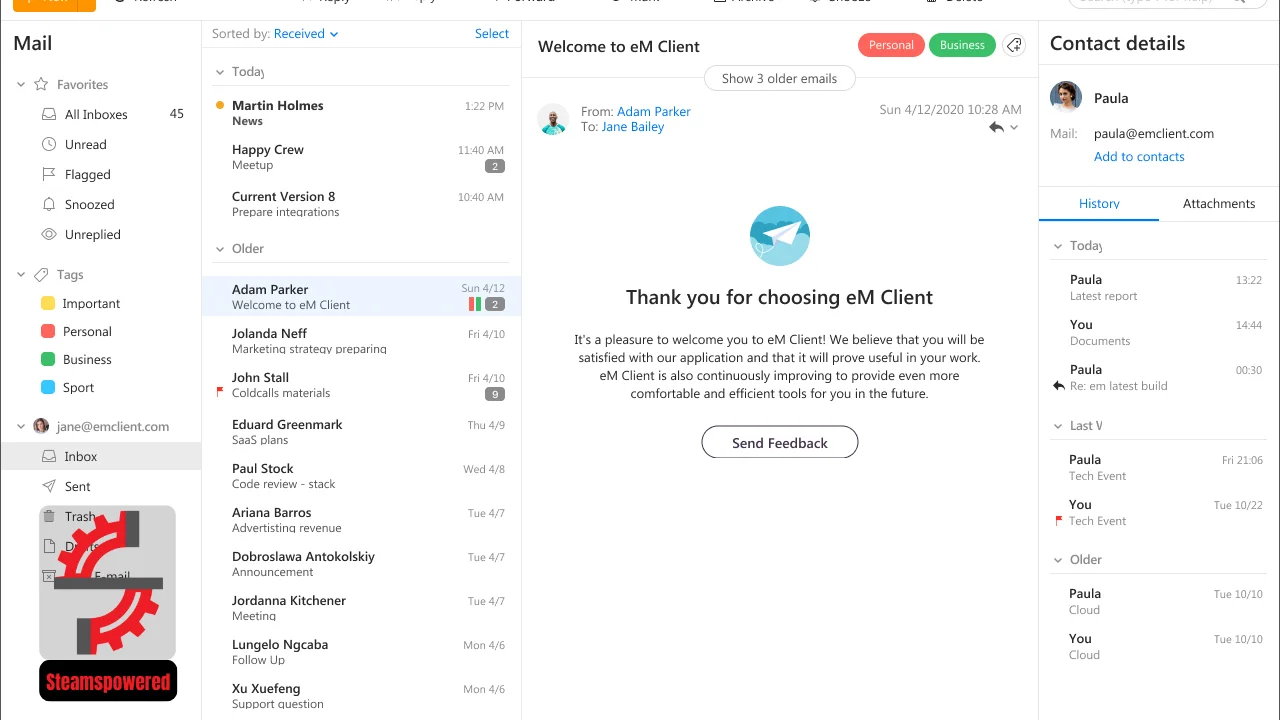This screenshot has width=1280, height=720.
Task: Open the Jane Bailey recipient link
Action: pos(633,127)
